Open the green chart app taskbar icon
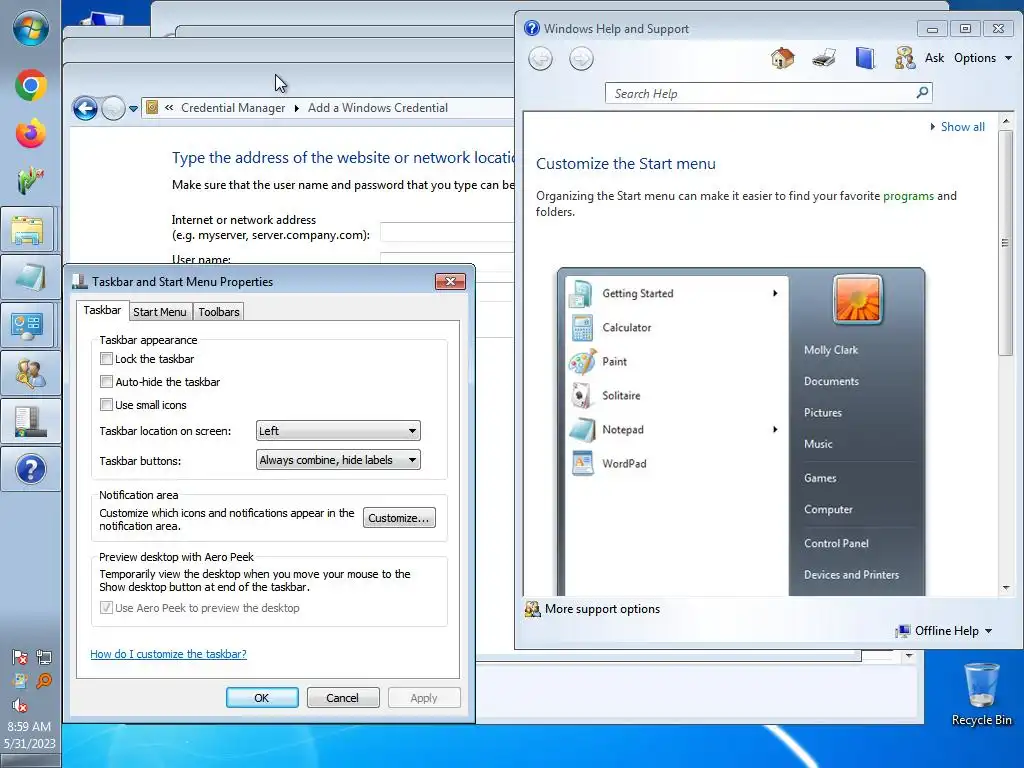 [29, 181]
